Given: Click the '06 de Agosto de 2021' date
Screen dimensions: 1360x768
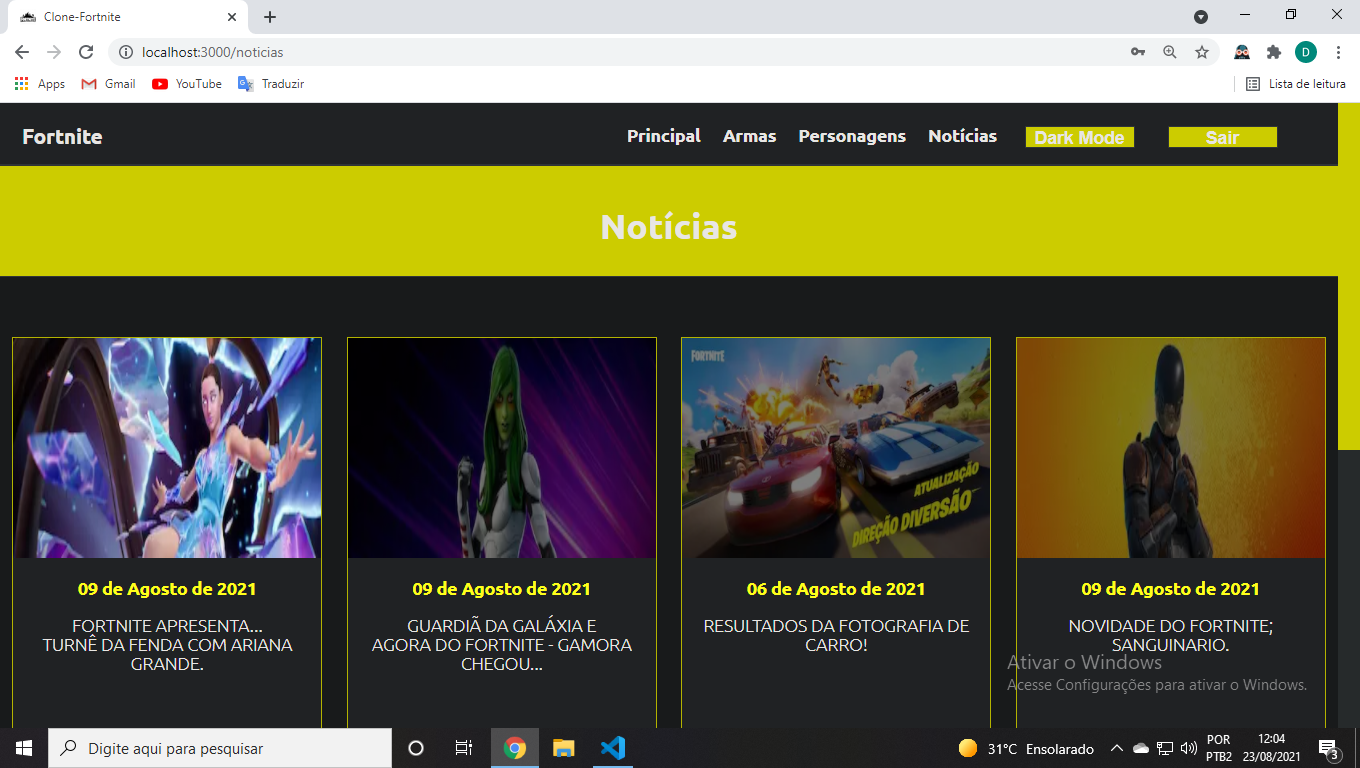Looking at the screenshot, I should (836, 589).
